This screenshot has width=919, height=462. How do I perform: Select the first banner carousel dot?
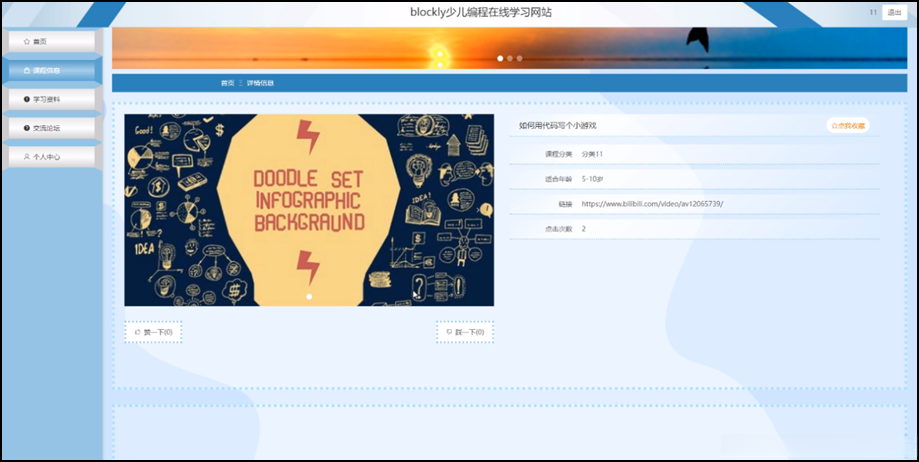click(500, 59)
